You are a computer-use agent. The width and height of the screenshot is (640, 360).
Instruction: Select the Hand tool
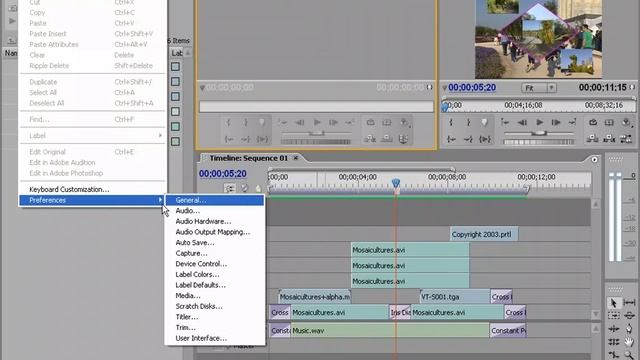tap(629, 342)
